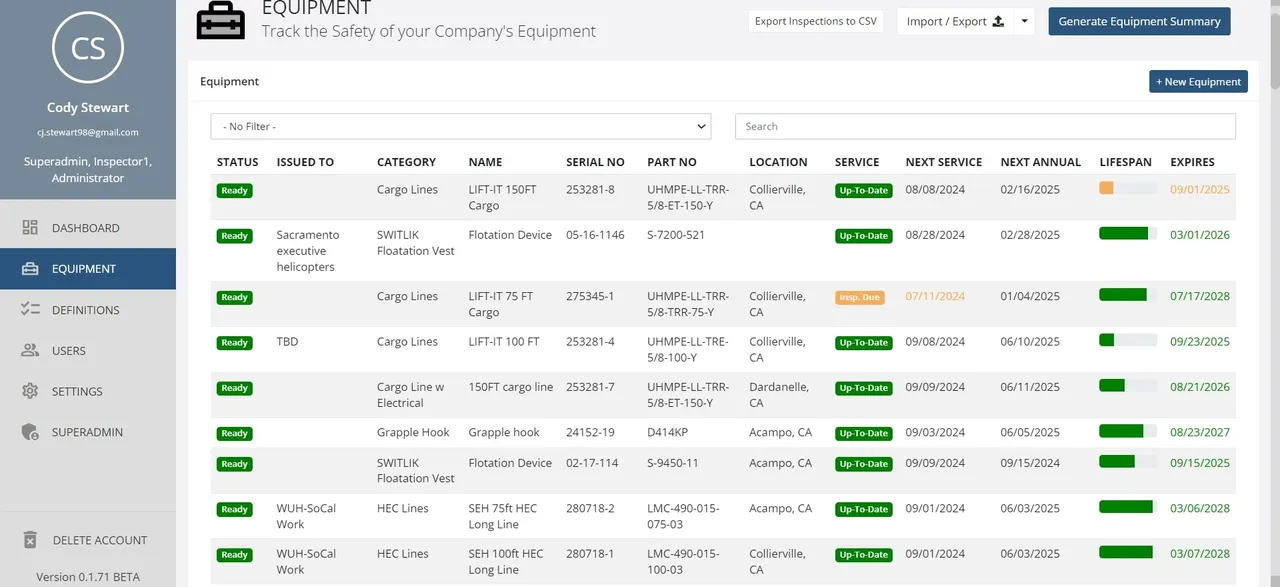Screen dimensions: 1280x587
Task: Click Generate Equipment Summary
Action: (x=1139, y=20)
